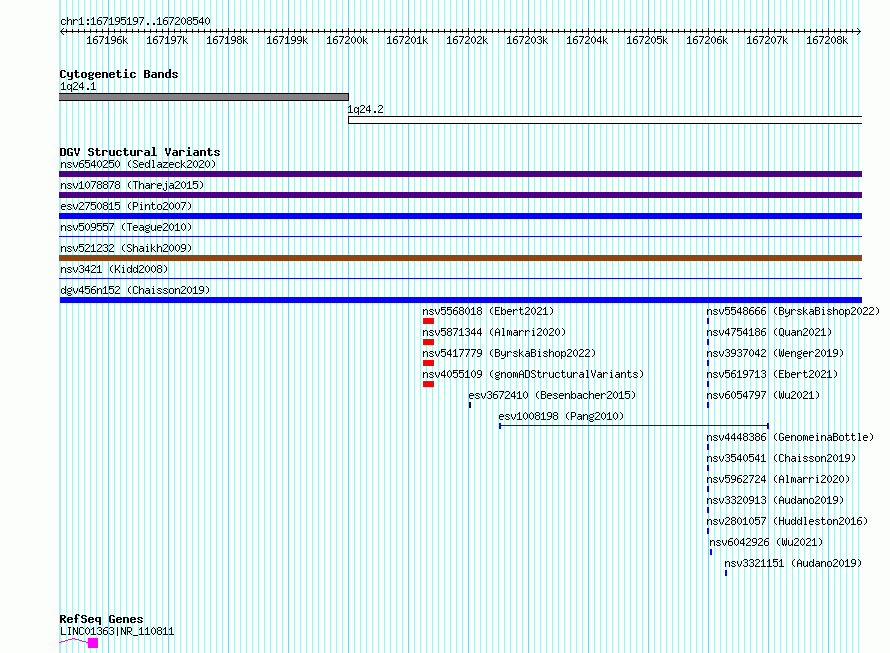Select the 1q24.1 band label
Image resolution: width=890 pixels, height=653 pixels.
click(x=78, y=86)
